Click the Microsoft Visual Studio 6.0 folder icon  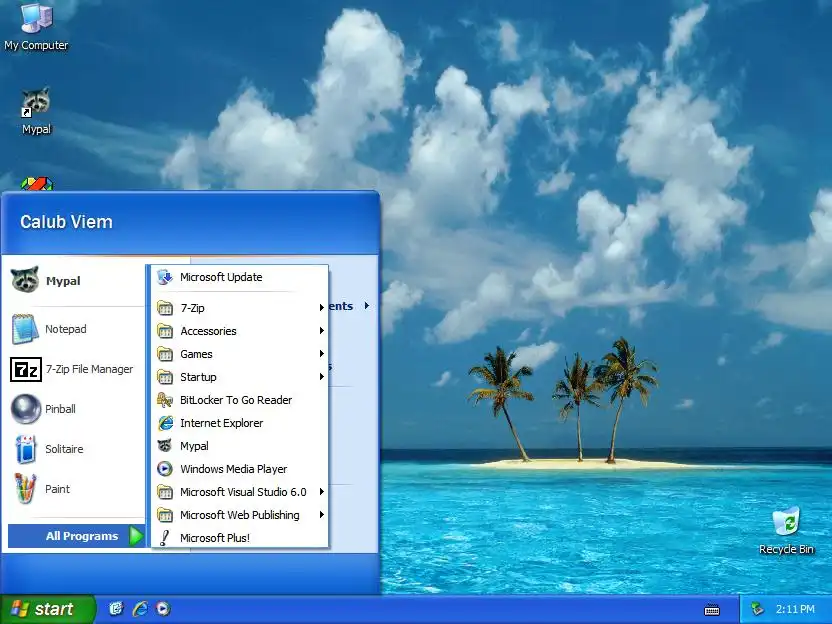click(165, 492)
